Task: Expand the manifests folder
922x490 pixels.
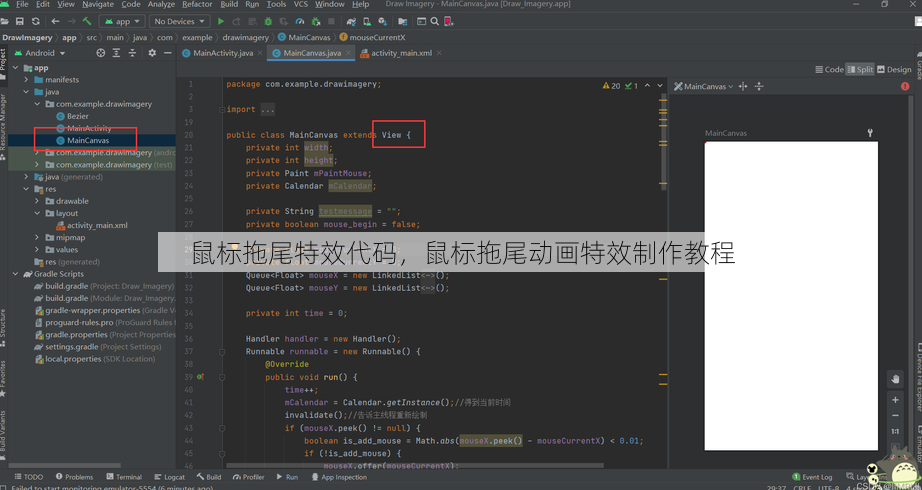Action: click(x=26, y=79)
